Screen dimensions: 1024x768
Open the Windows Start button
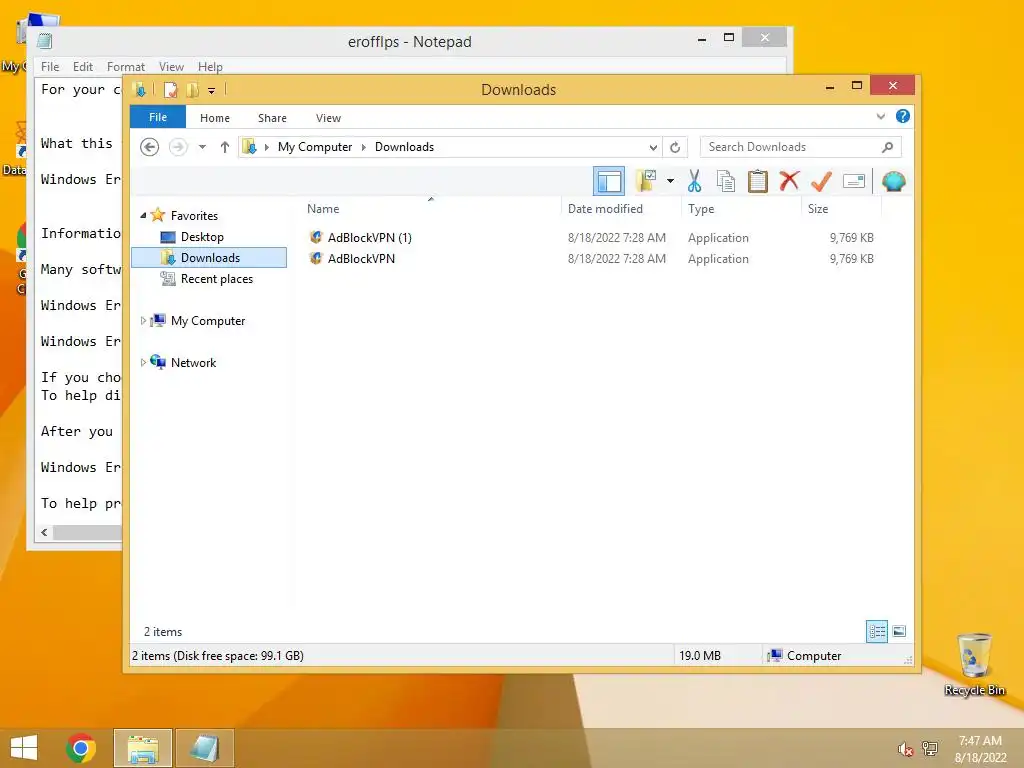coord(24,748)
